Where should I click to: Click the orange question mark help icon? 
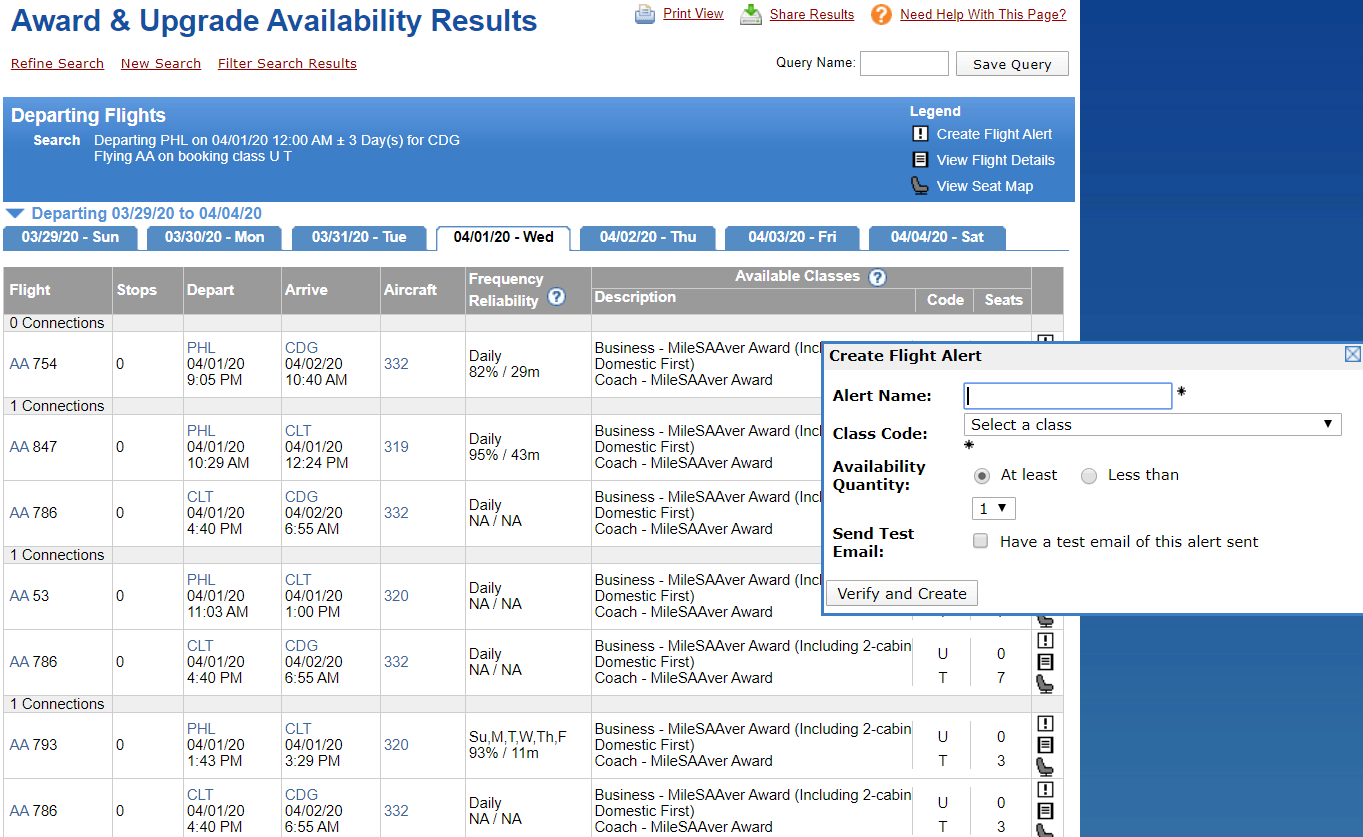[881, 14]
